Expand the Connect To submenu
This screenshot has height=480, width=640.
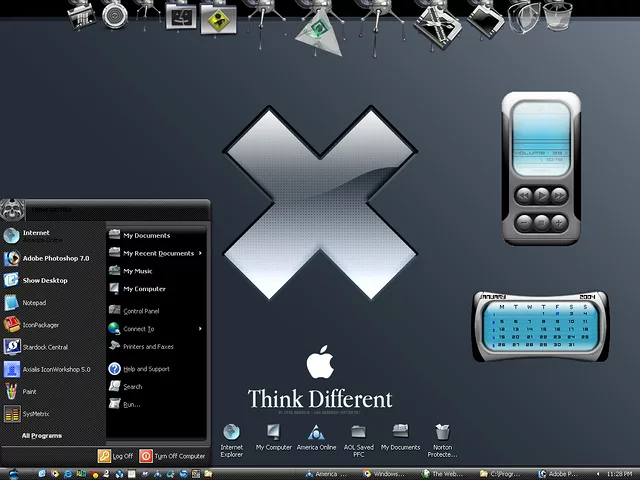tap(138, 329)
